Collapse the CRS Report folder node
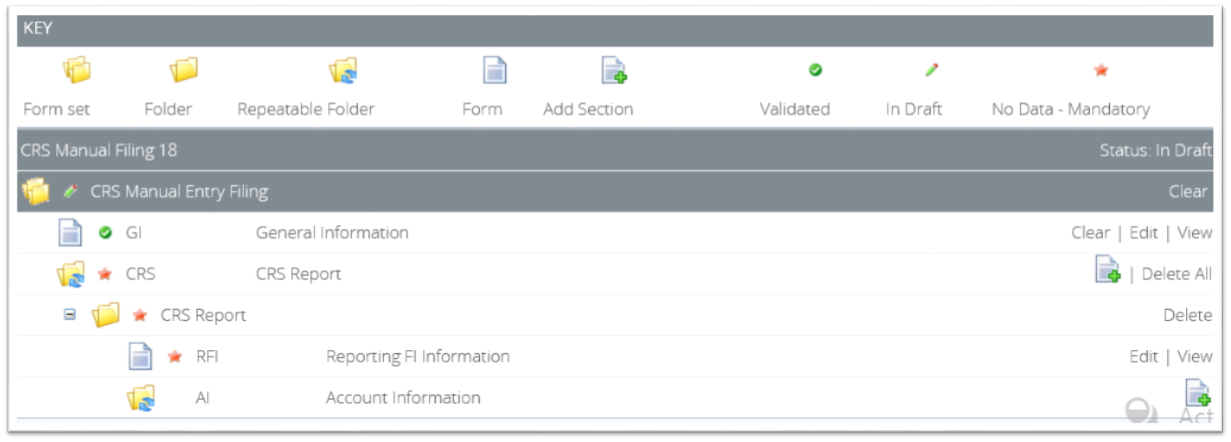This screenshot has width=1231, height=442. 70,315
